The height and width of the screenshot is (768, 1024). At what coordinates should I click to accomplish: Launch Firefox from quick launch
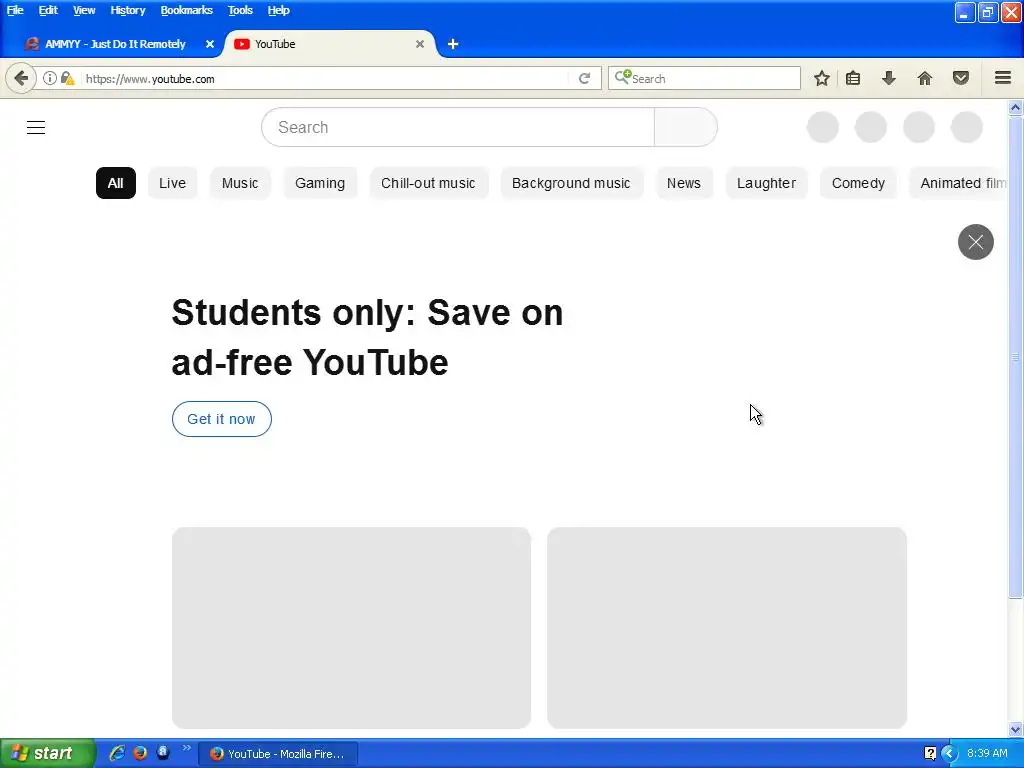140,753
